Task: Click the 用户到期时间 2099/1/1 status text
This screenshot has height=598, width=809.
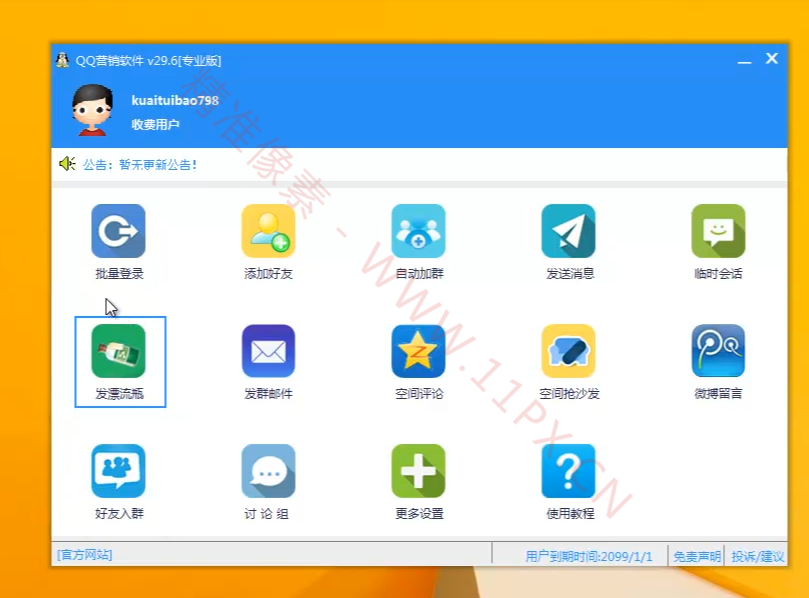Action: (589, 556)
